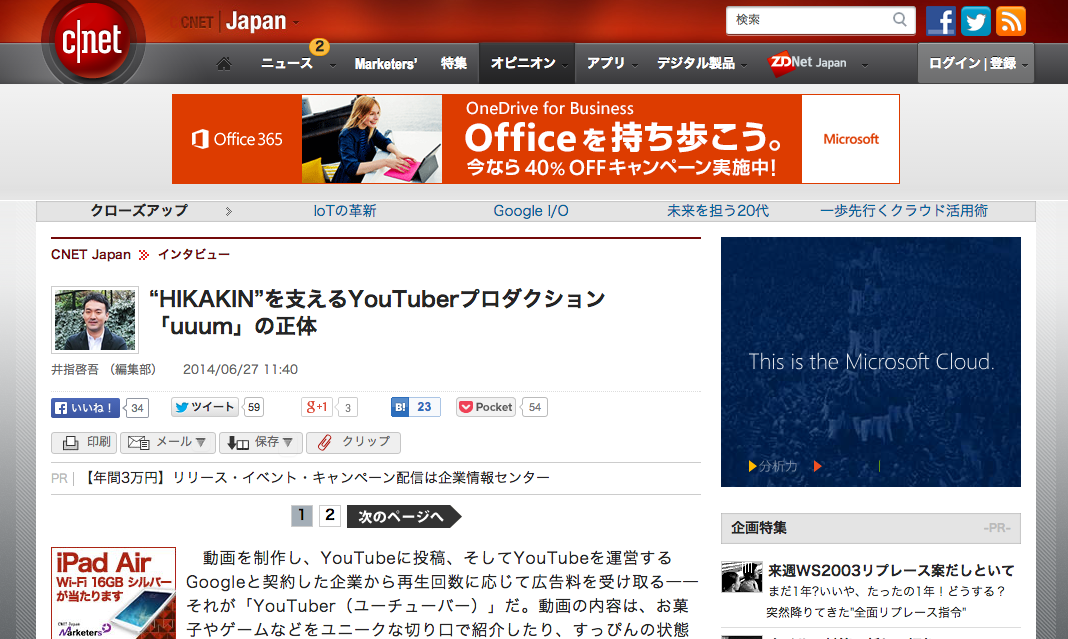Click the Microsoft Cloud sidebar ad
This screenshot has height=639, width=1068.
[870, 362]
